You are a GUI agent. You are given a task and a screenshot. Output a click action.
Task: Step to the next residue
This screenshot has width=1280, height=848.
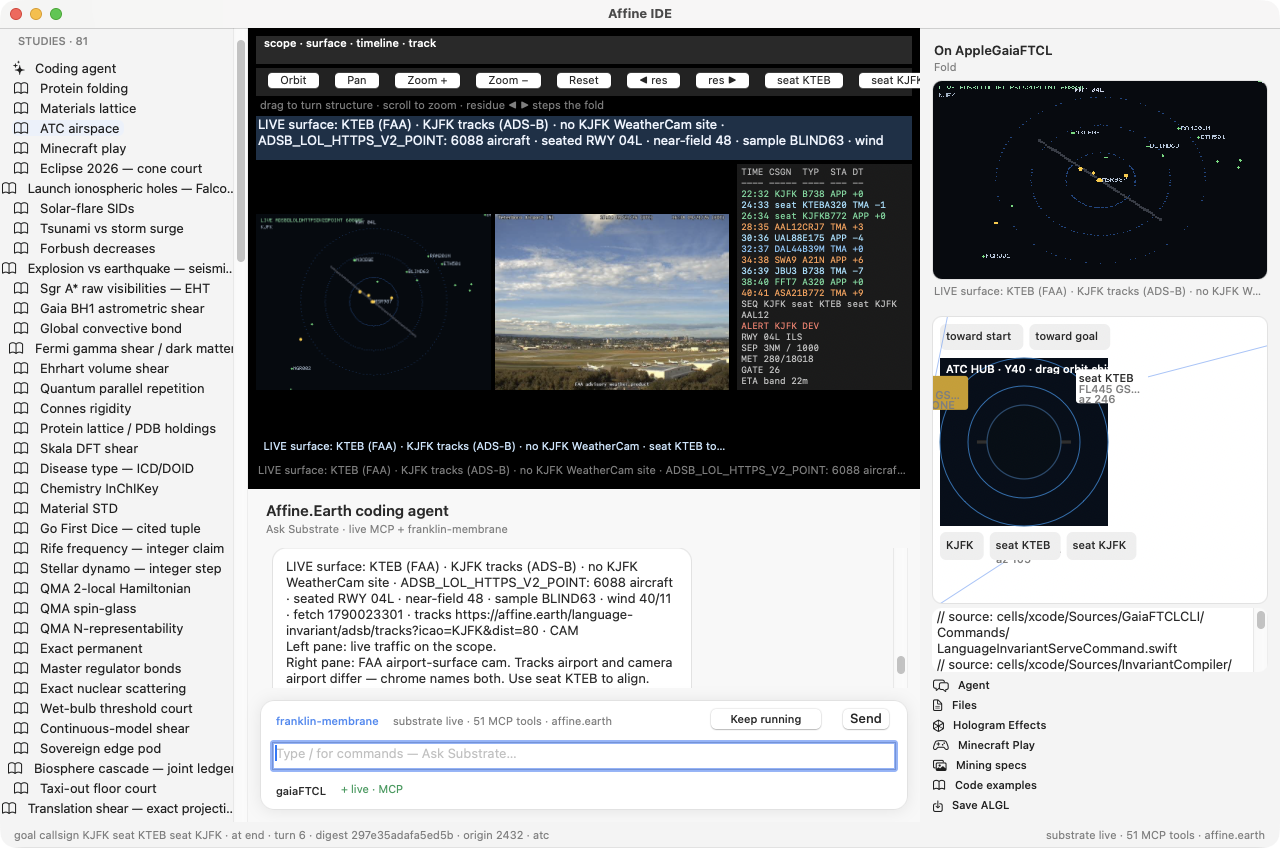coord(722,80)
